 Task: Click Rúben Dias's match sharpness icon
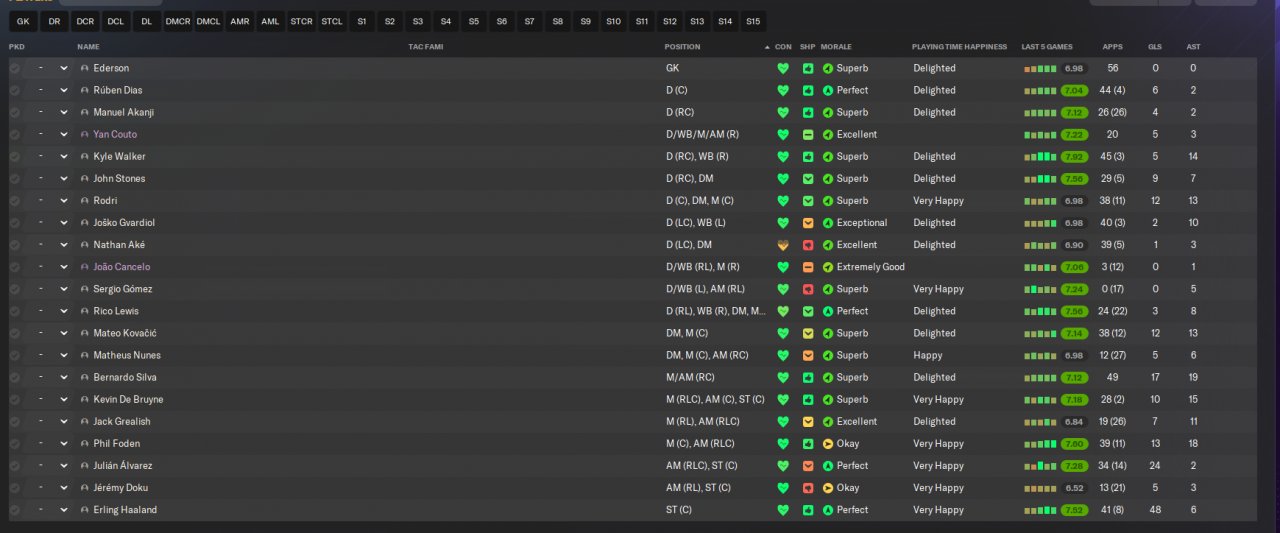(808, 90)
